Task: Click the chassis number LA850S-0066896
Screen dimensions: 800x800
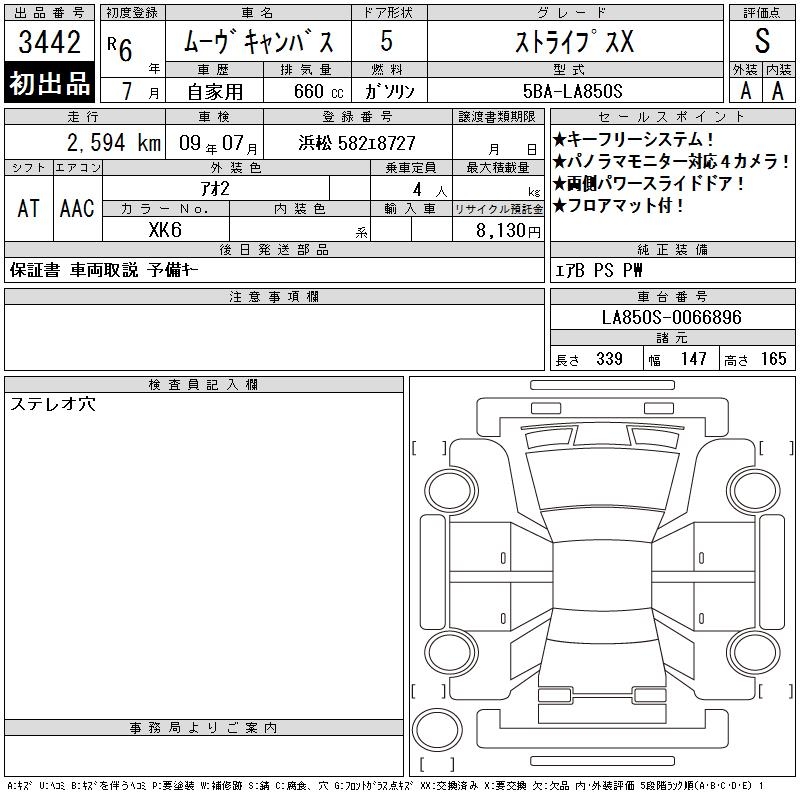Action: pyautogui.click(x=671, y=317)
